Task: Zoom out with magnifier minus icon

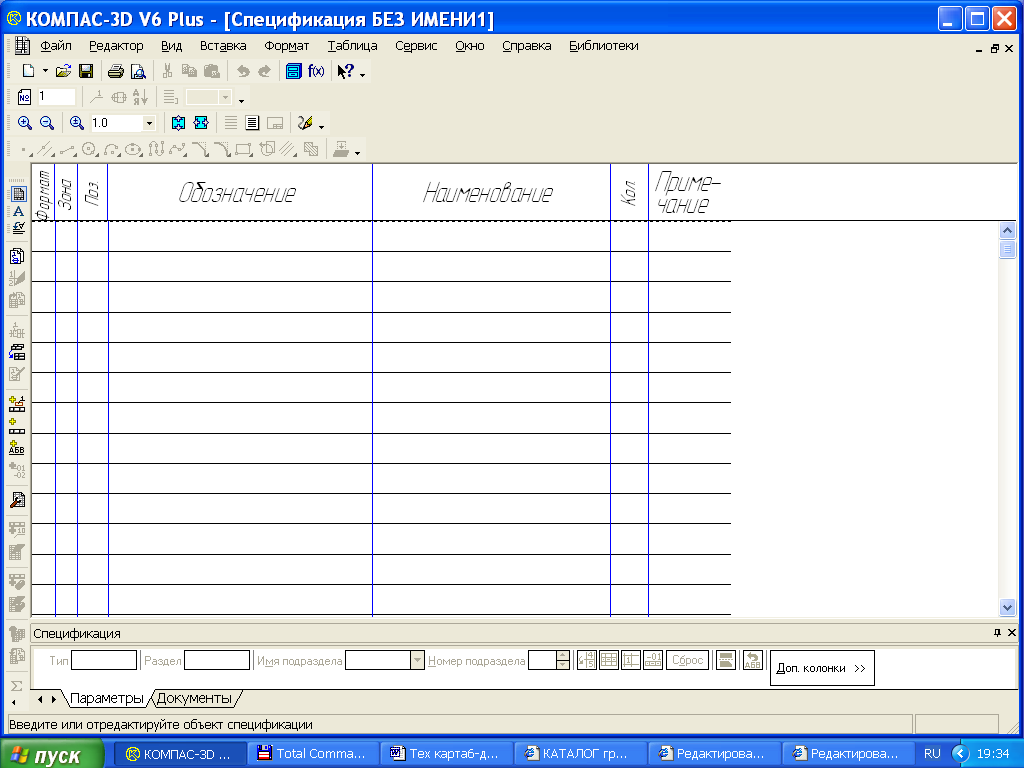Action: pyautogui.click(x=46, y=123)
